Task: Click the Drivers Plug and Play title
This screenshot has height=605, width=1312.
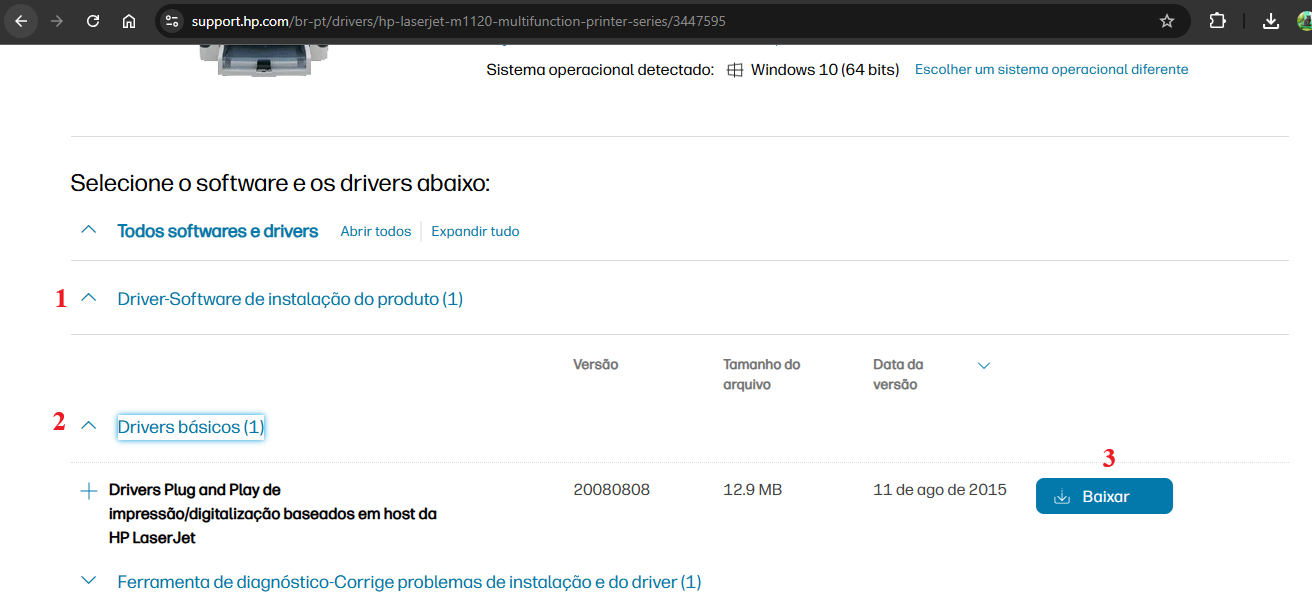Action: point(273,514)
